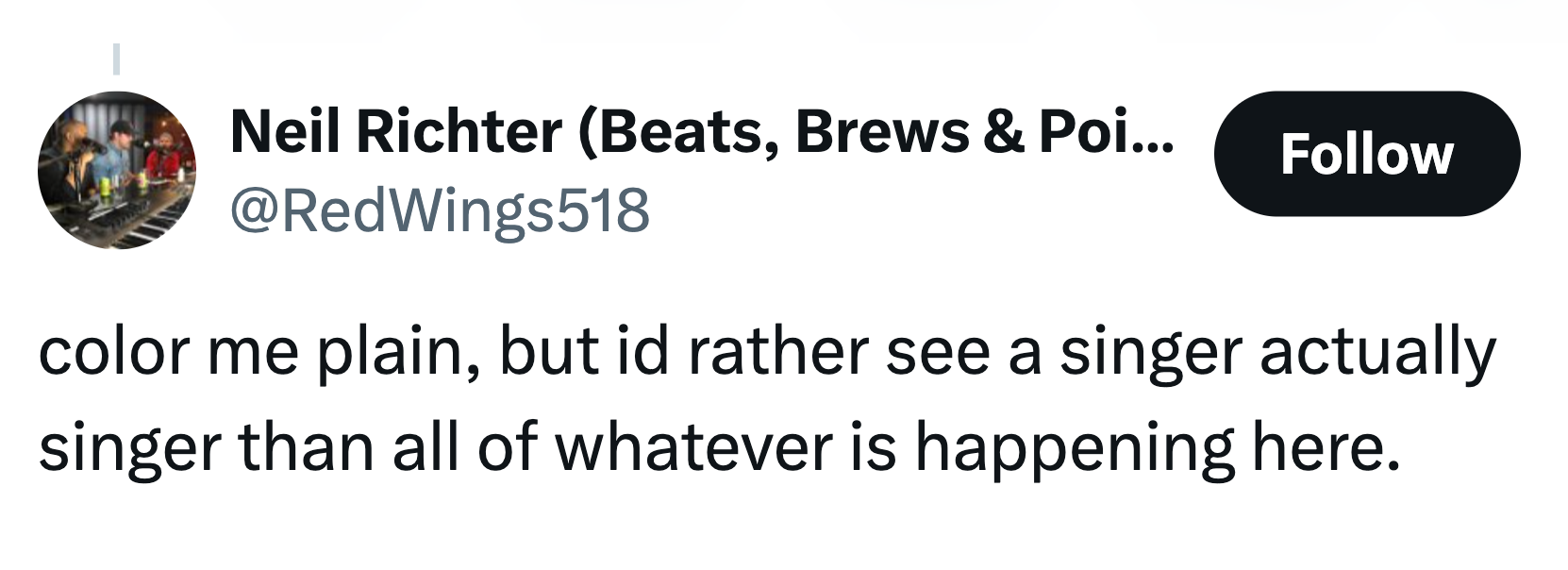Follow the @RedWings518 account
The width and height of the screenshot is (1568, 570).
click(1367, 154)
